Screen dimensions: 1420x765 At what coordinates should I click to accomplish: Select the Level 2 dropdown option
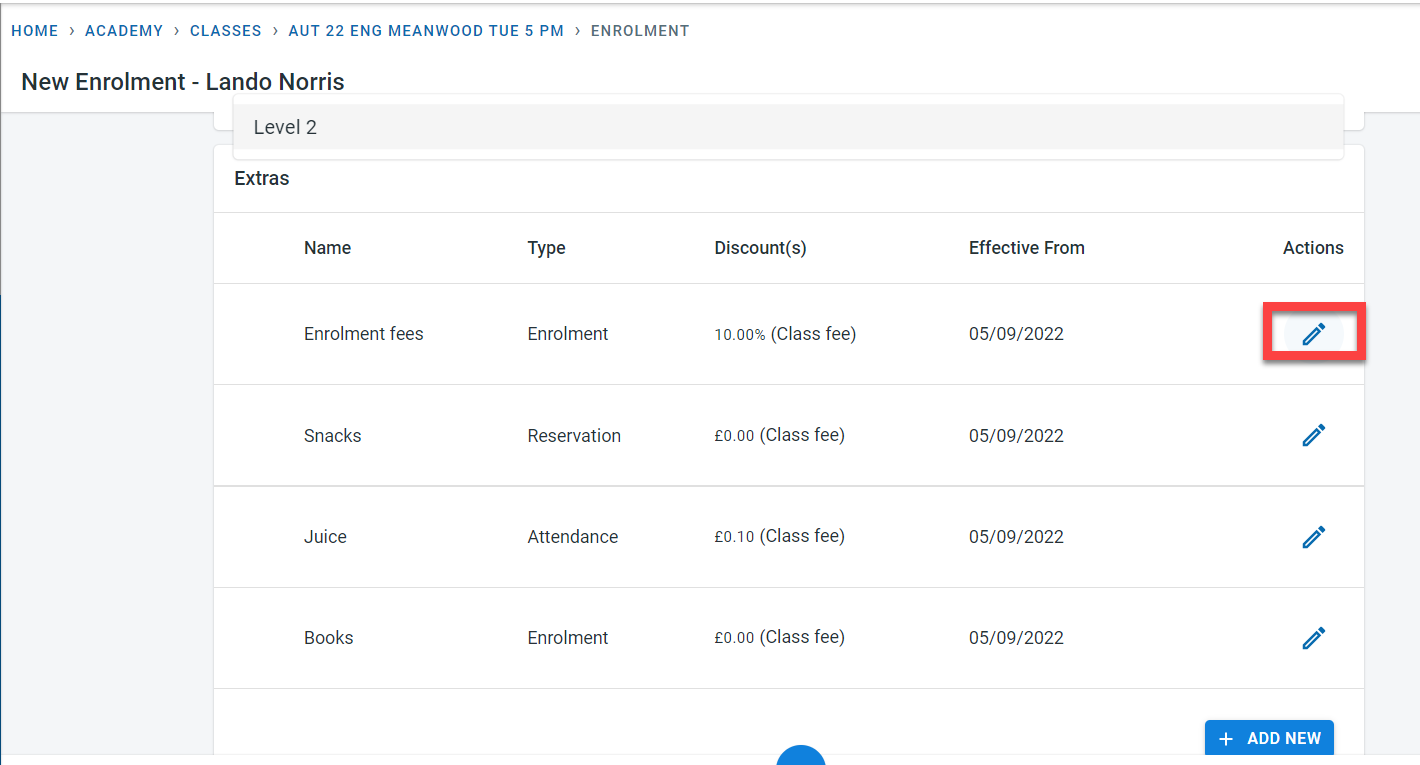tap(285, 127)
